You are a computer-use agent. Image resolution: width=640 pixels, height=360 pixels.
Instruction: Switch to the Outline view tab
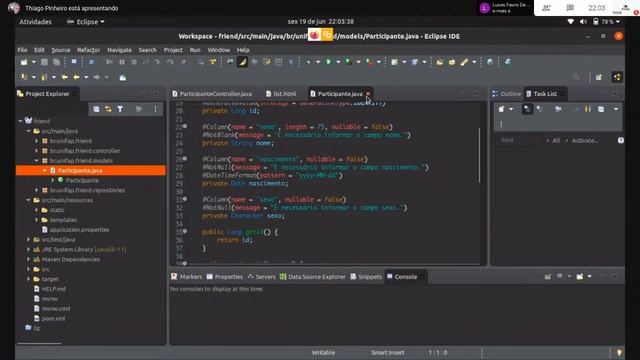[507, 94]
